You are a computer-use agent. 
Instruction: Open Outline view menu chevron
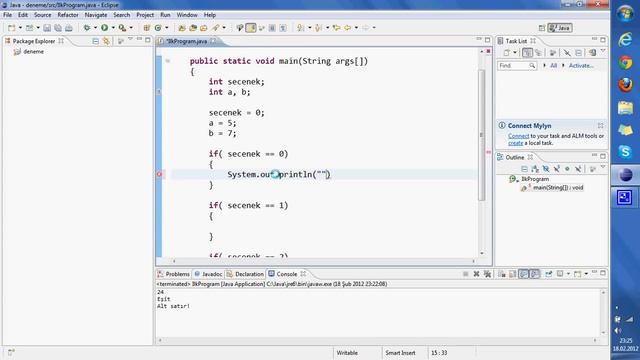tap(603, 167)
